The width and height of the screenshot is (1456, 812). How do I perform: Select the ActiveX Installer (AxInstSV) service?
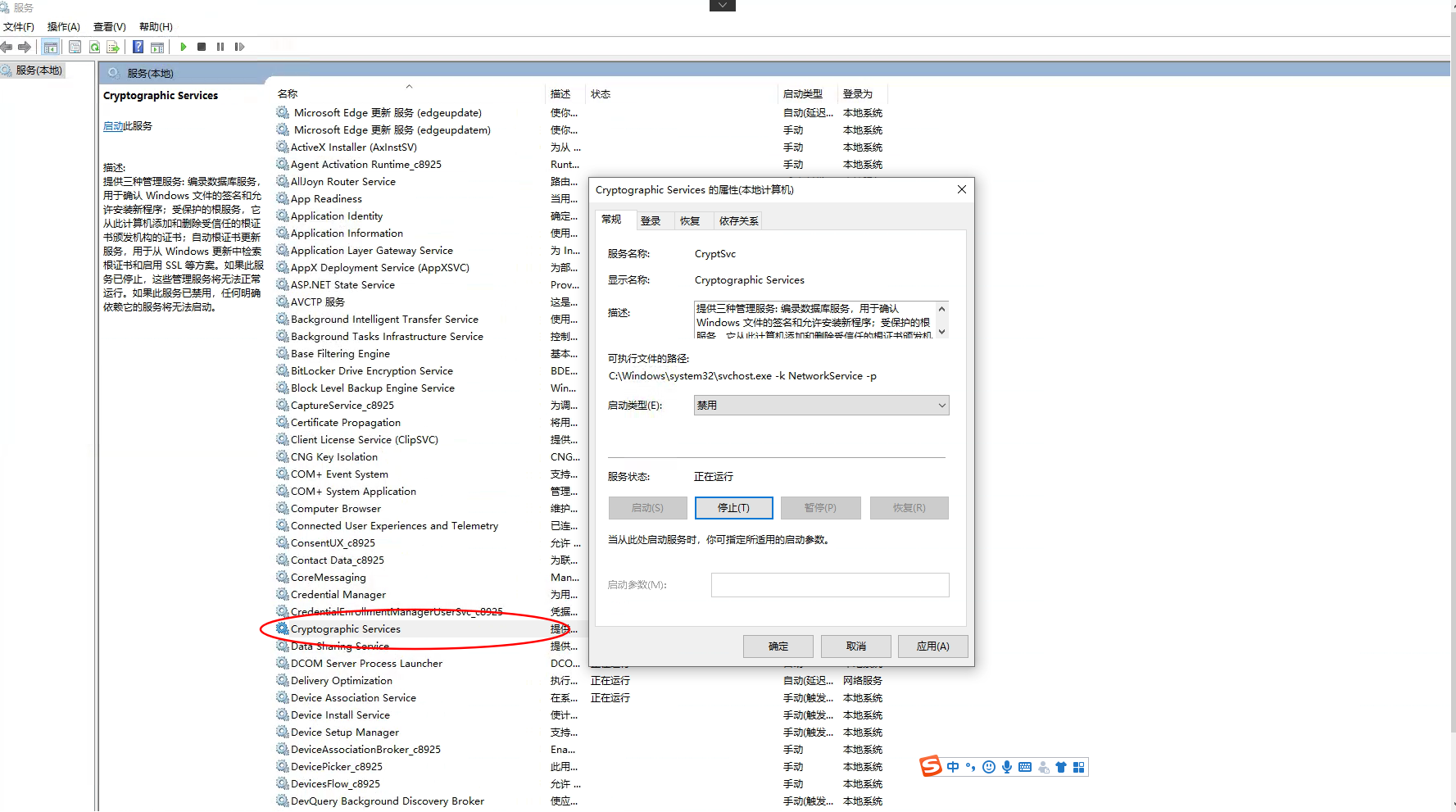[x=354, y=147]
